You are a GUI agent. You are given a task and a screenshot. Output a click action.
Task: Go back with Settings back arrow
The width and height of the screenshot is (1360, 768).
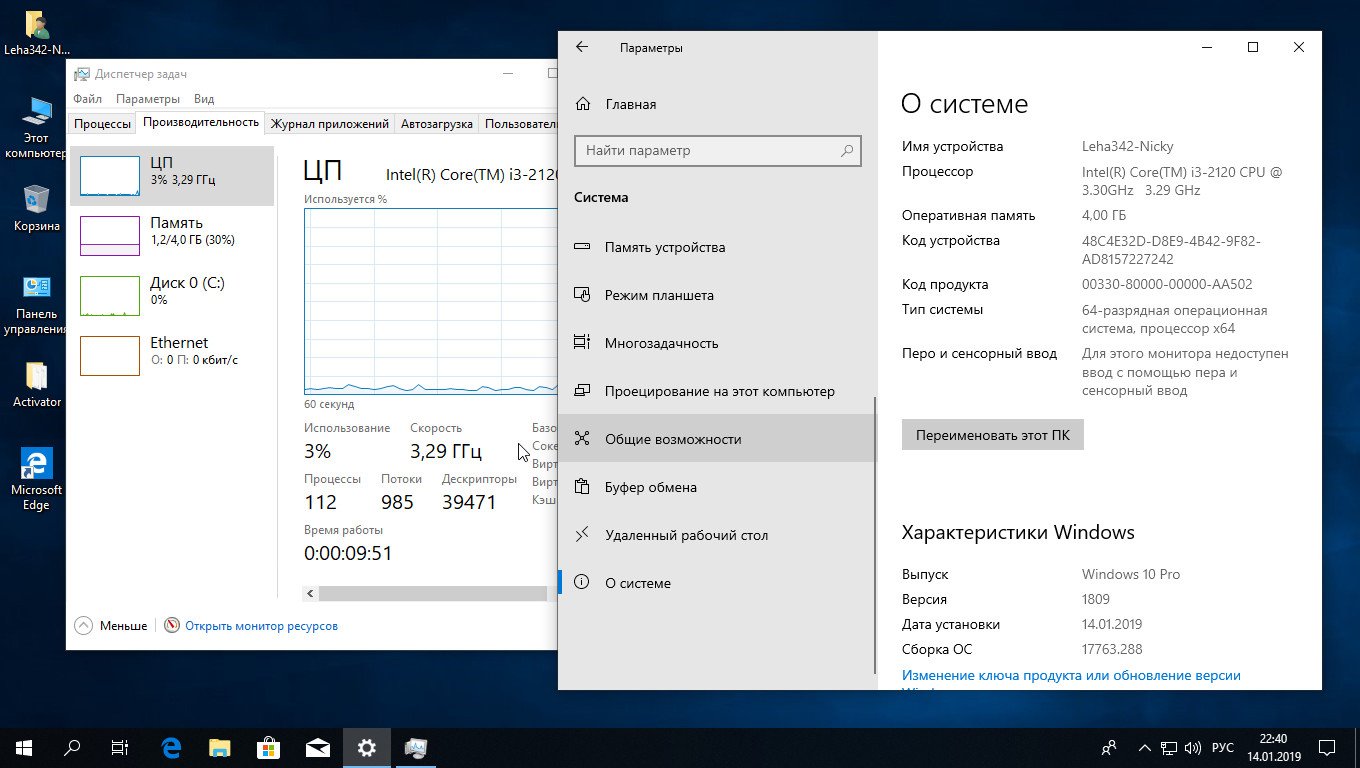tap(582, 47)
